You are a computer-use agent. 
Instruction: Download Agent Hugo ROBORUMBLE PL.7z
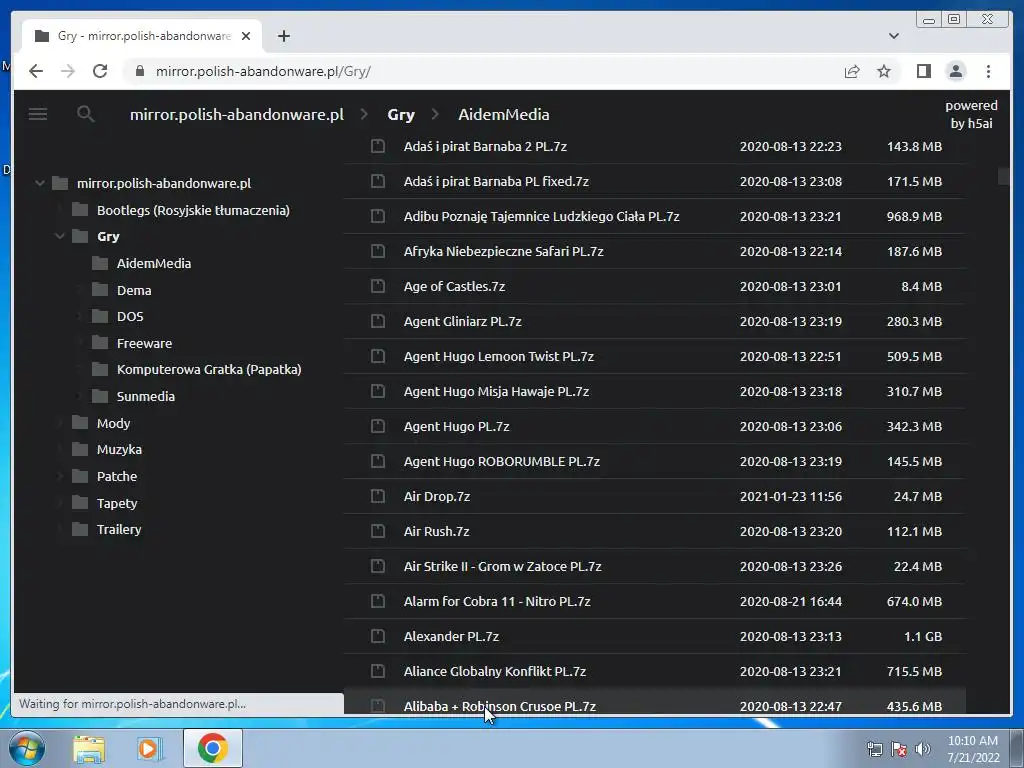[502, 461]
